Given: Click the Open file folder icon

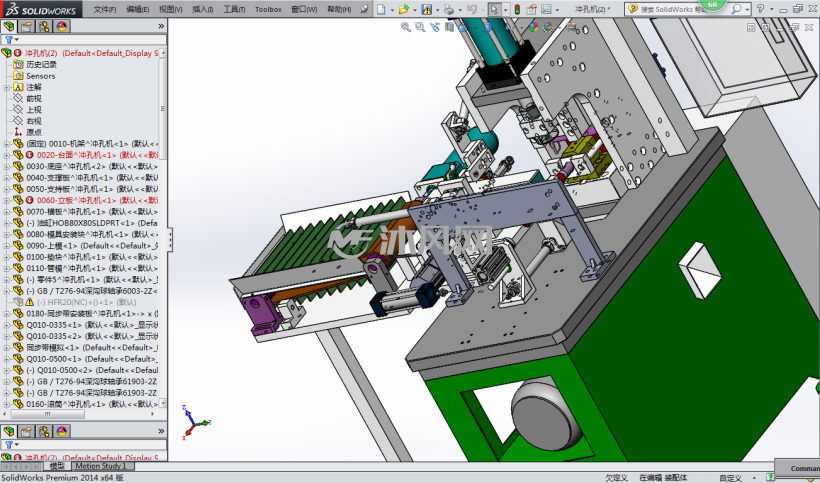Looking at the screenshot, I should pos(403,9).
